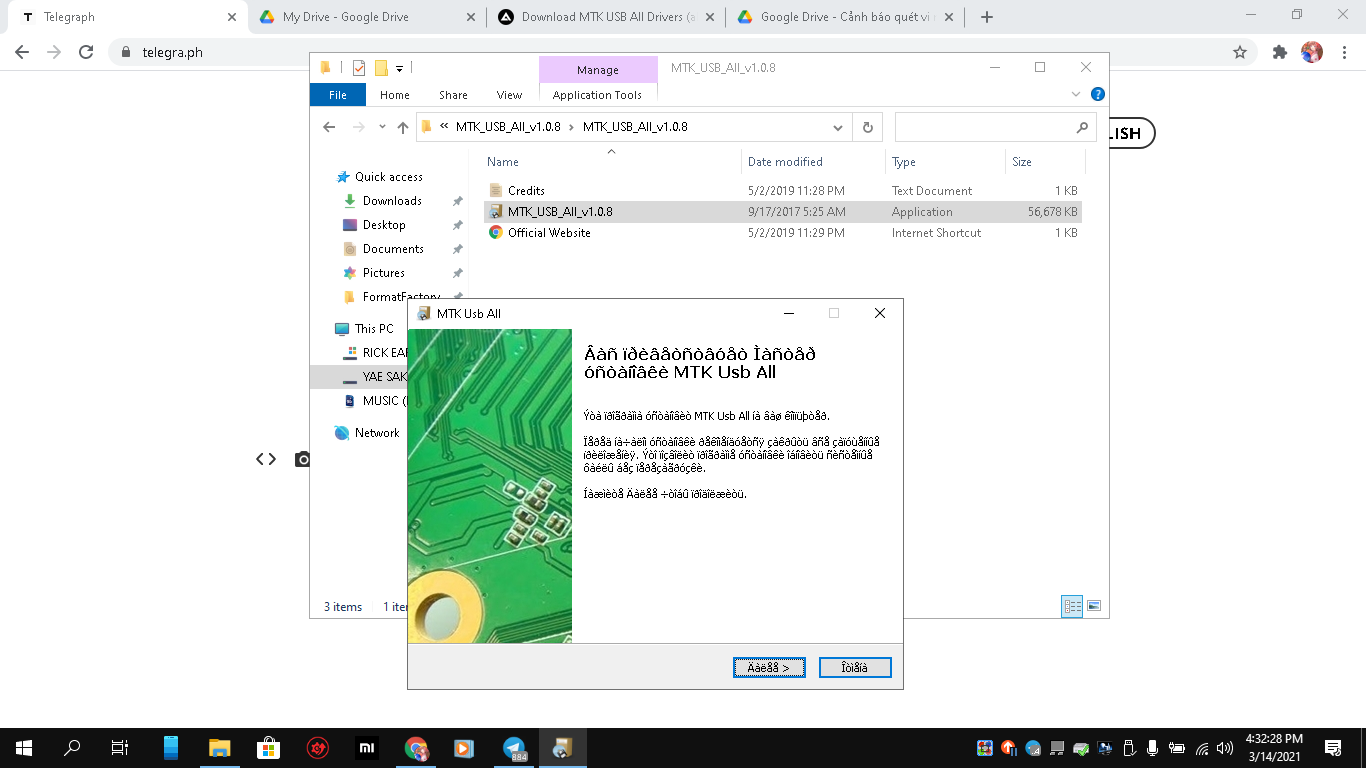Click the code embed icon on Telegraph page
The height and width of the screenshot is (768, 1366).
tap(266, 459)
